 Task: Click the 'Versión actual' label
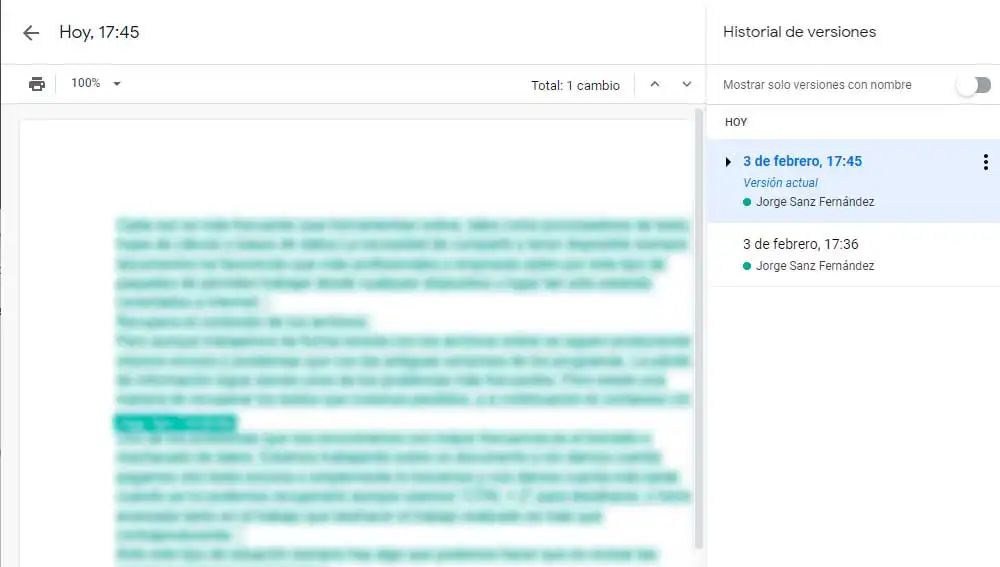pyautogui.click(x=780, y=182)
